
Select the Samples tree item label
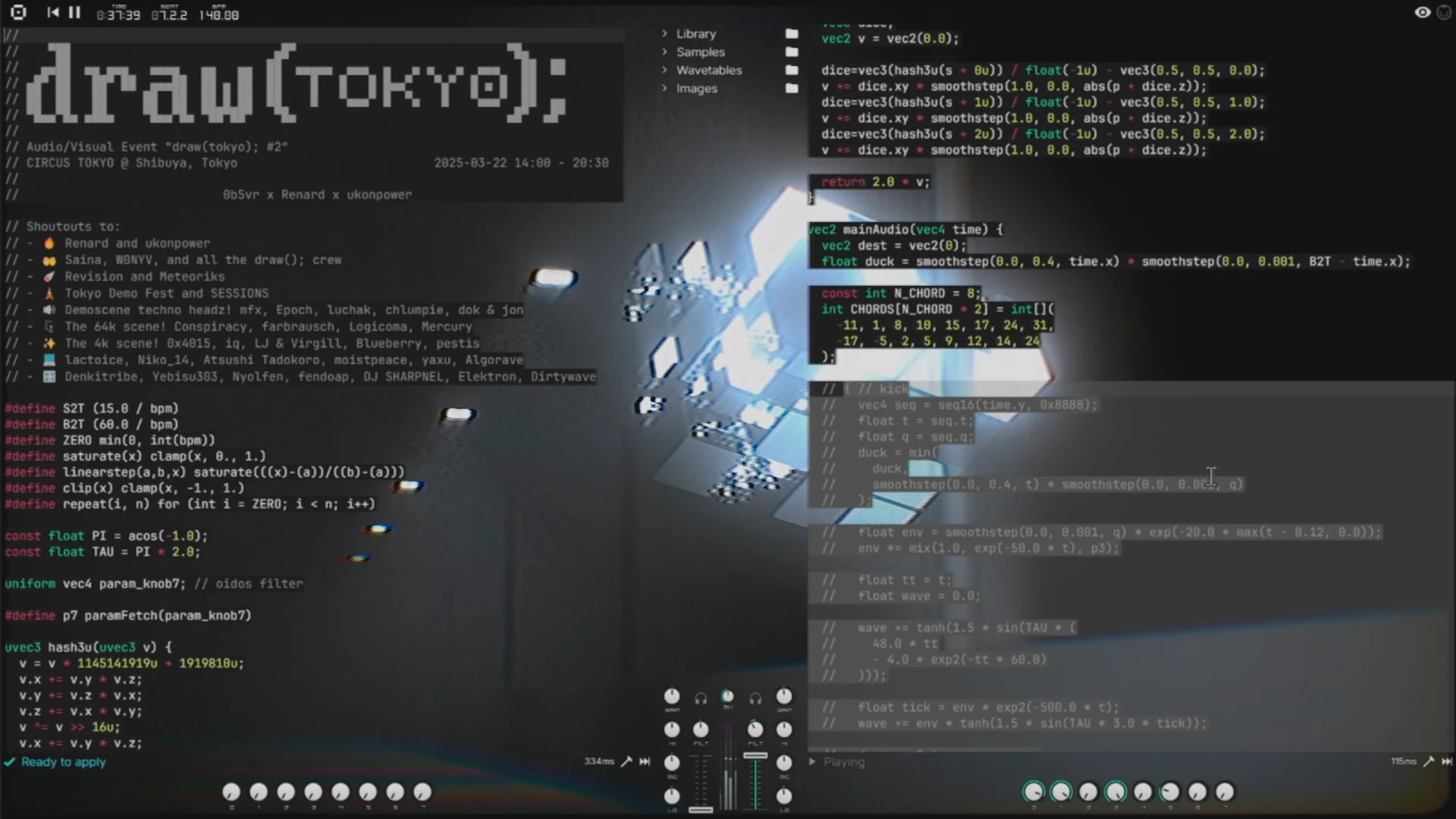(x=701, y=52)
